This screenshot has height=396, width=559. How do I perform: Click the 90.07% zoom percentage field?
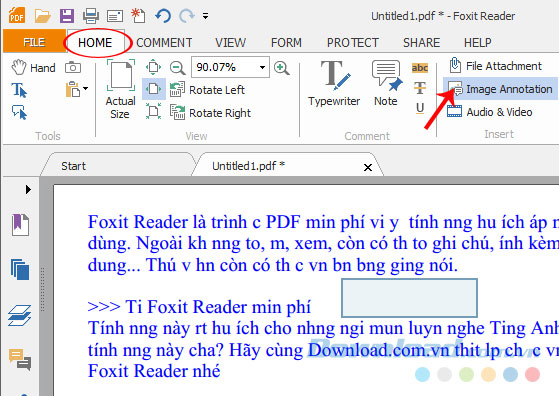(224, 67)
